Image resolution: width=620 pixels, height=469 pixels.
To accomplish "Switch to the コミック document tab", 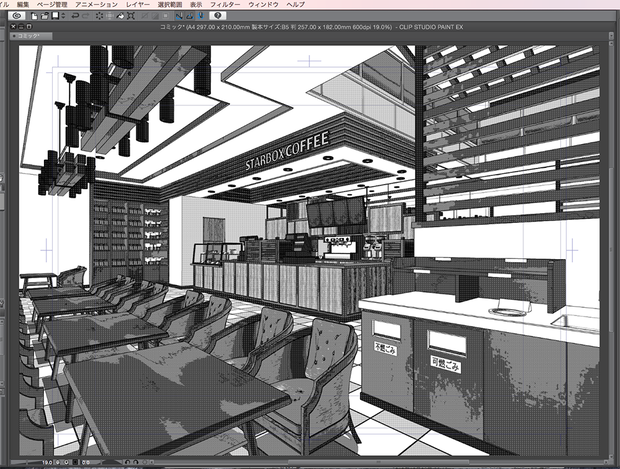I will [31, 36].
